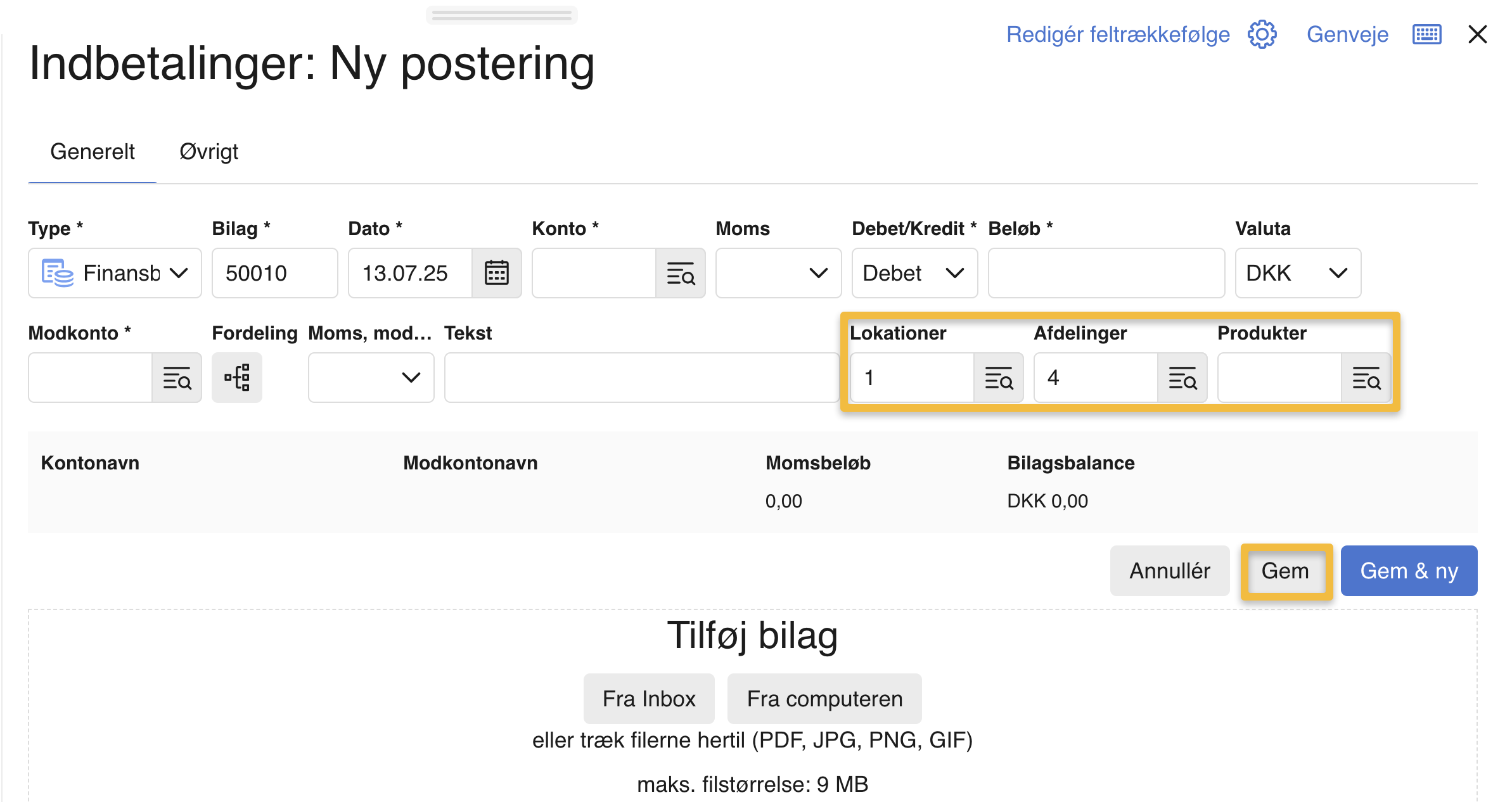Click the Redigér feltrækkefølge link

pyautogui.click(x=1118, y=34)
